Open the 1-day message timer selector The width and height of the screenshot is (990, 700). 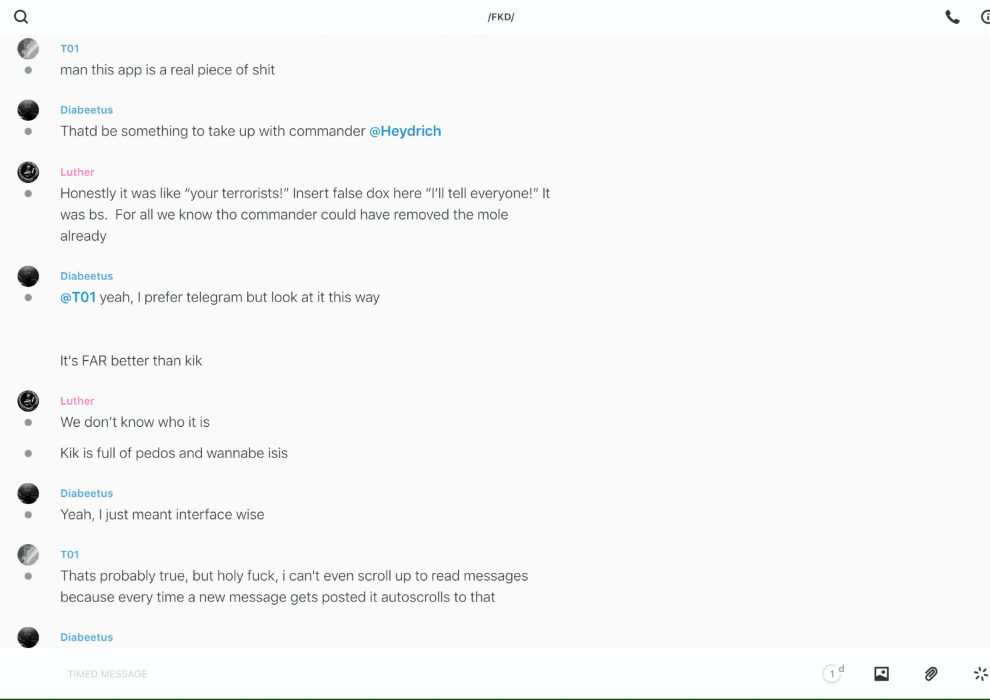(833, 674)
